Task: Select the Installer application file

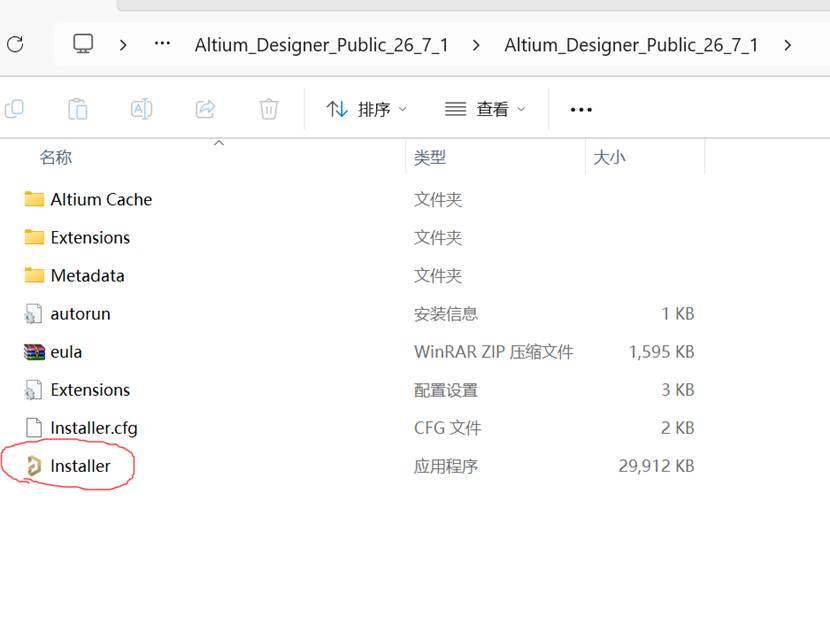Action: [80, 466]
